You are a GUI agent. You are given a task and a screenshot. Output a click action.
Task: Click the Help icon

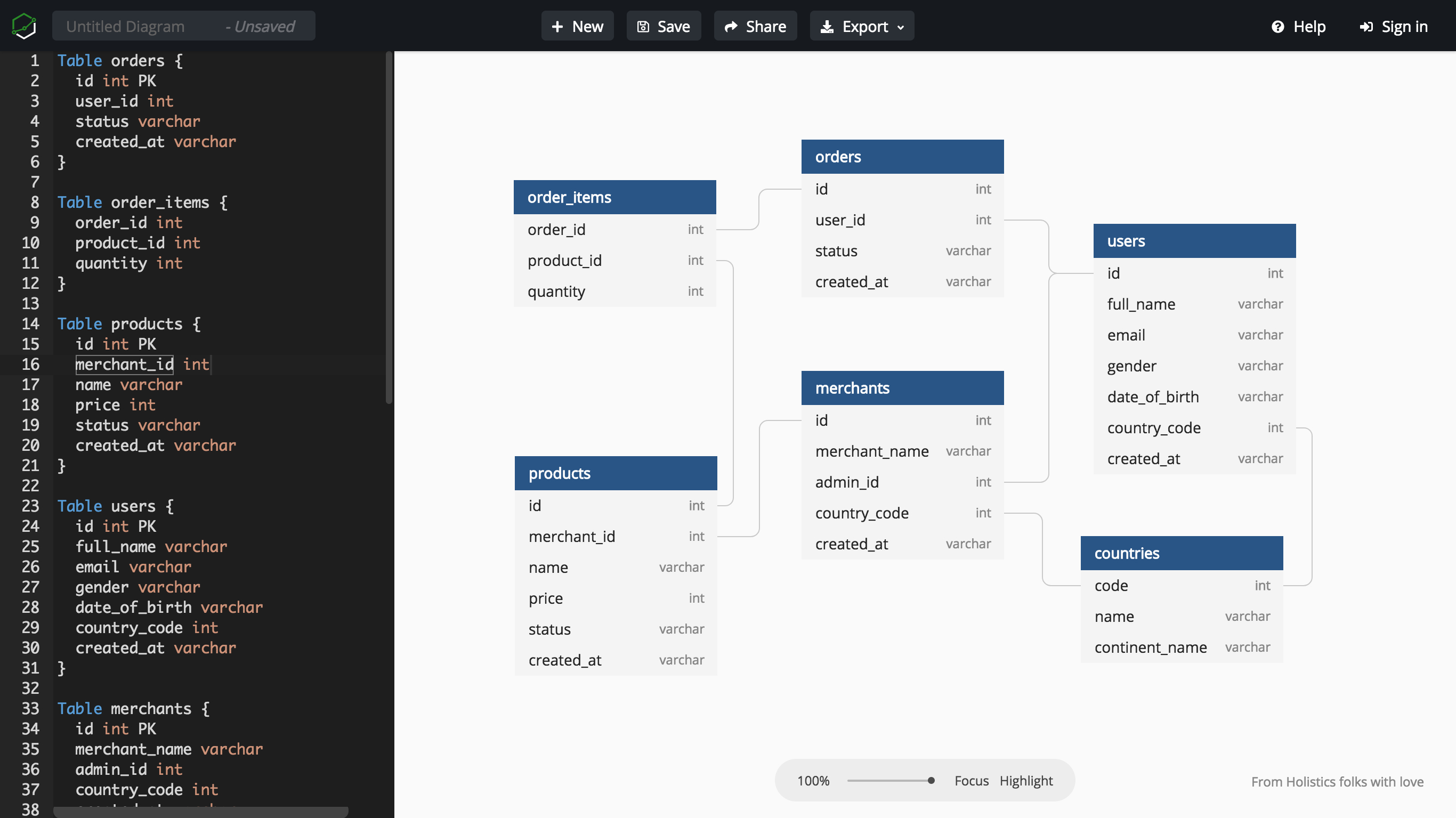pos(1280,26)
